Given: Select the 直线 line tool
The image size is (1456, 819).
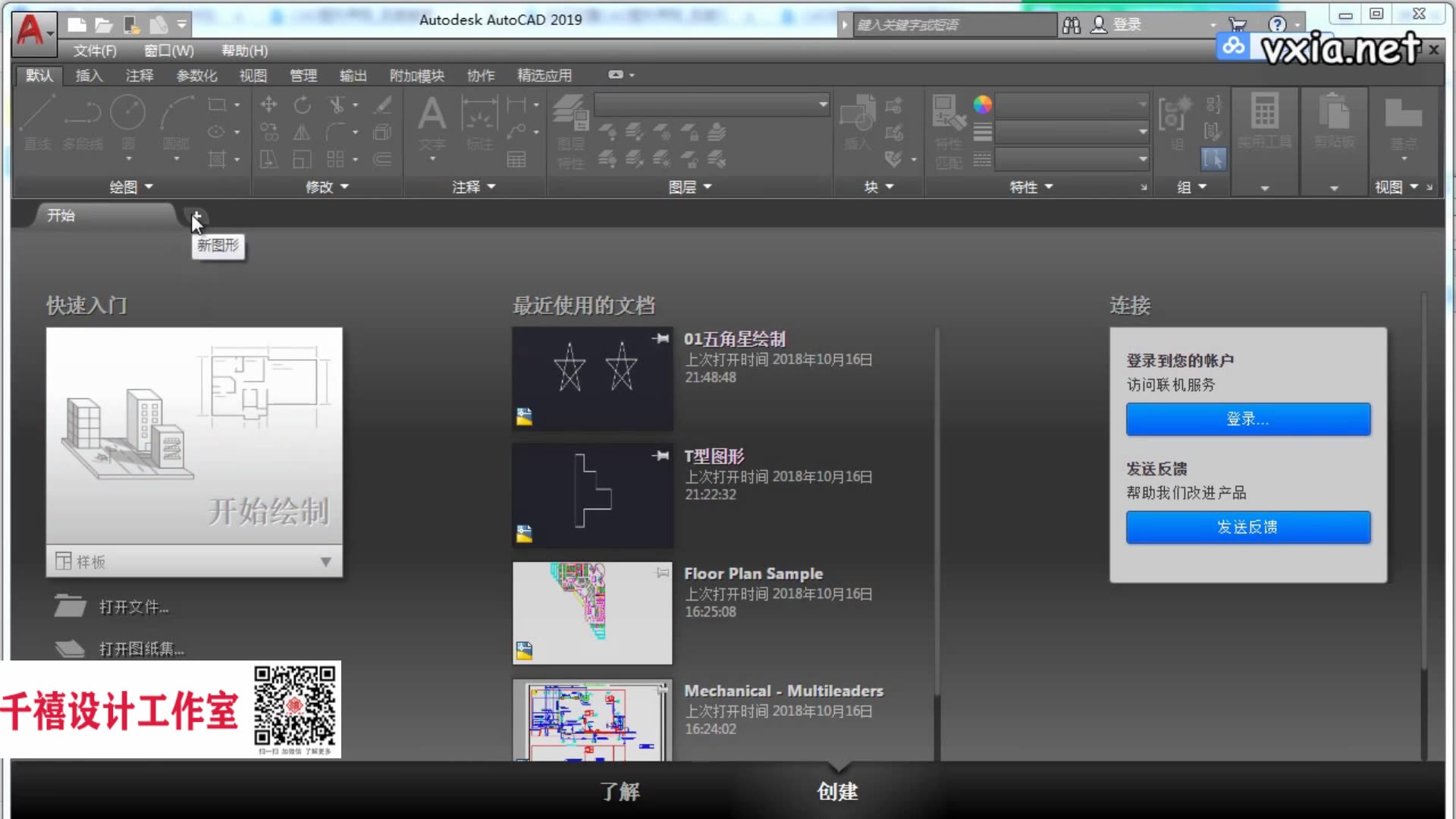Looking at the screenshot, I should [x=37, y=121].
